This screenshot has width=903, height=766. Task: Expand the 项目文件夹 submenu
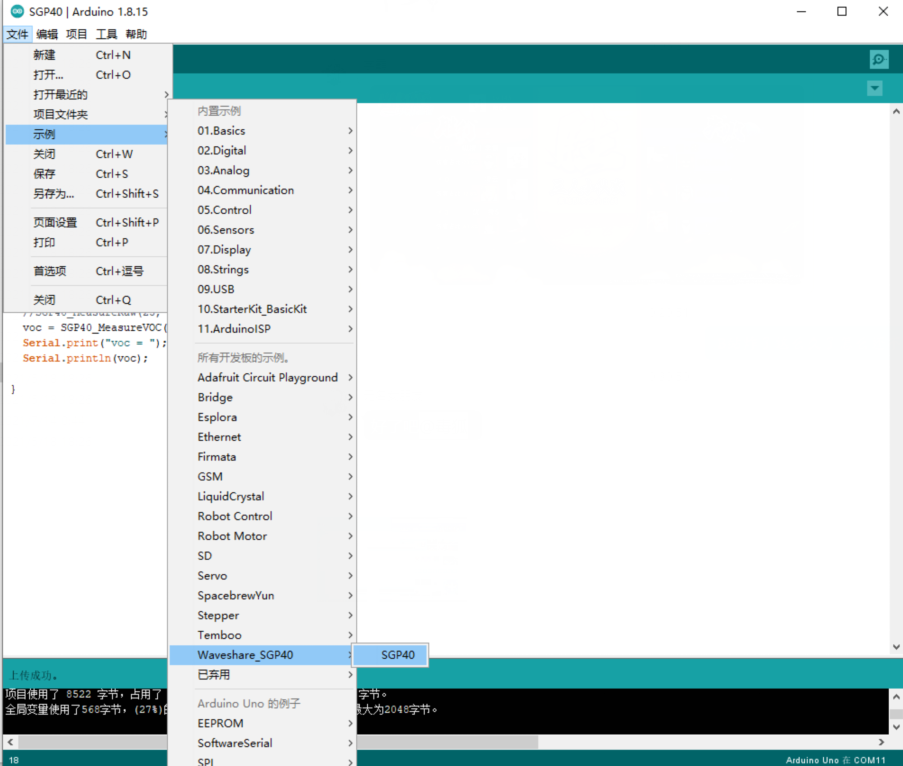[86, 114]
